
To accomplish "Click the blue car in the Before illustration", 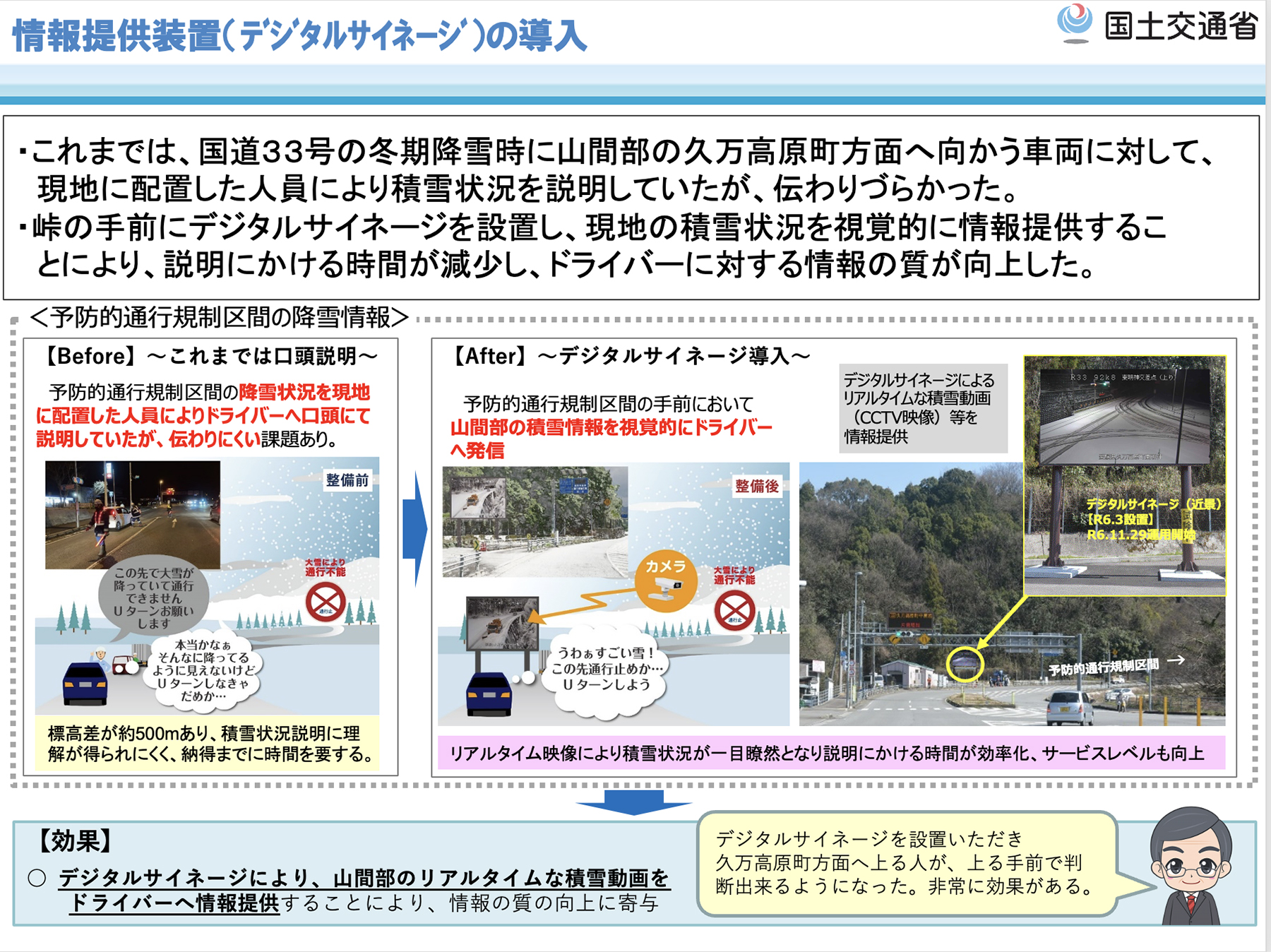I will point(85,683).
